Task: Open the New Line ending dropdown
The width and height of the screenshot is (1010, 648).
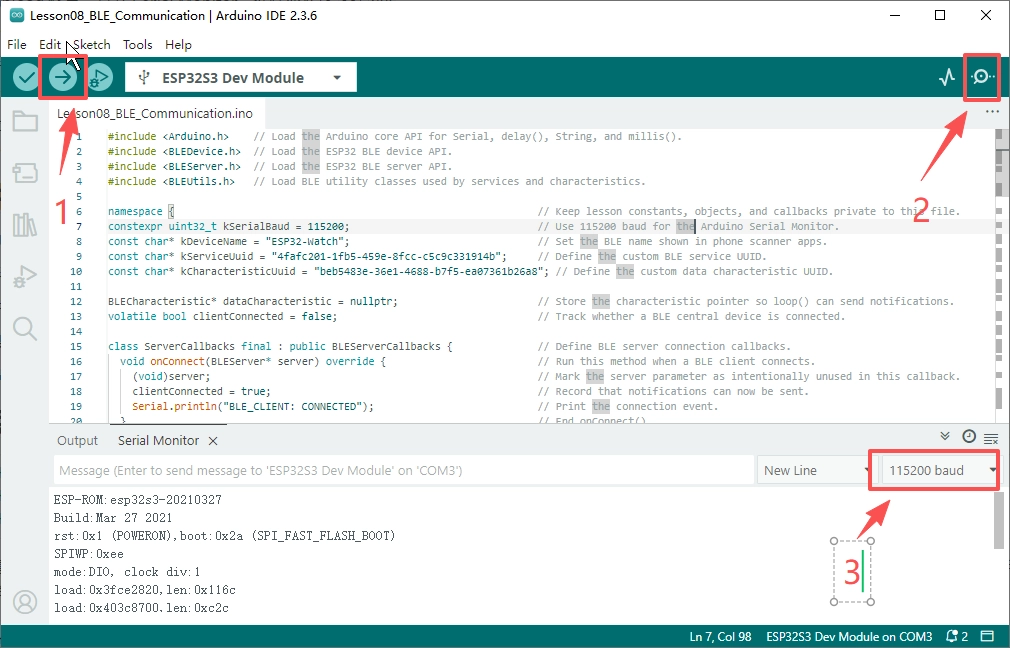Action: 817,470
